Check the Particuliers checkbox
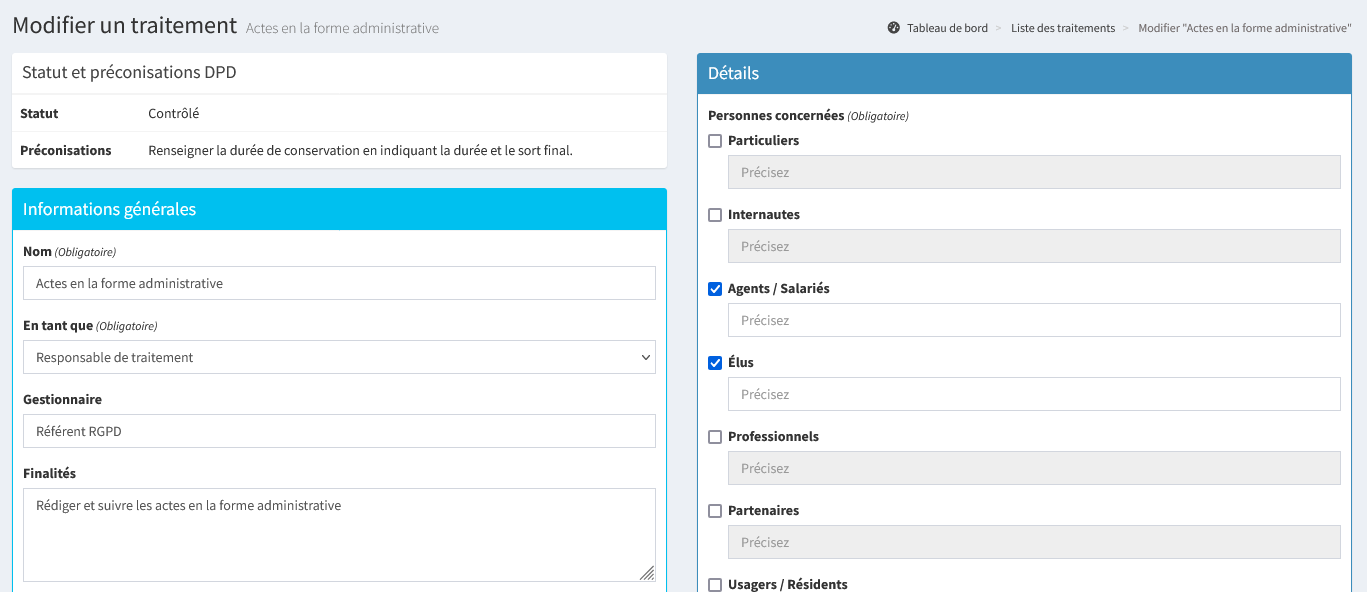The image size is (1367, 592). (715, 141)
